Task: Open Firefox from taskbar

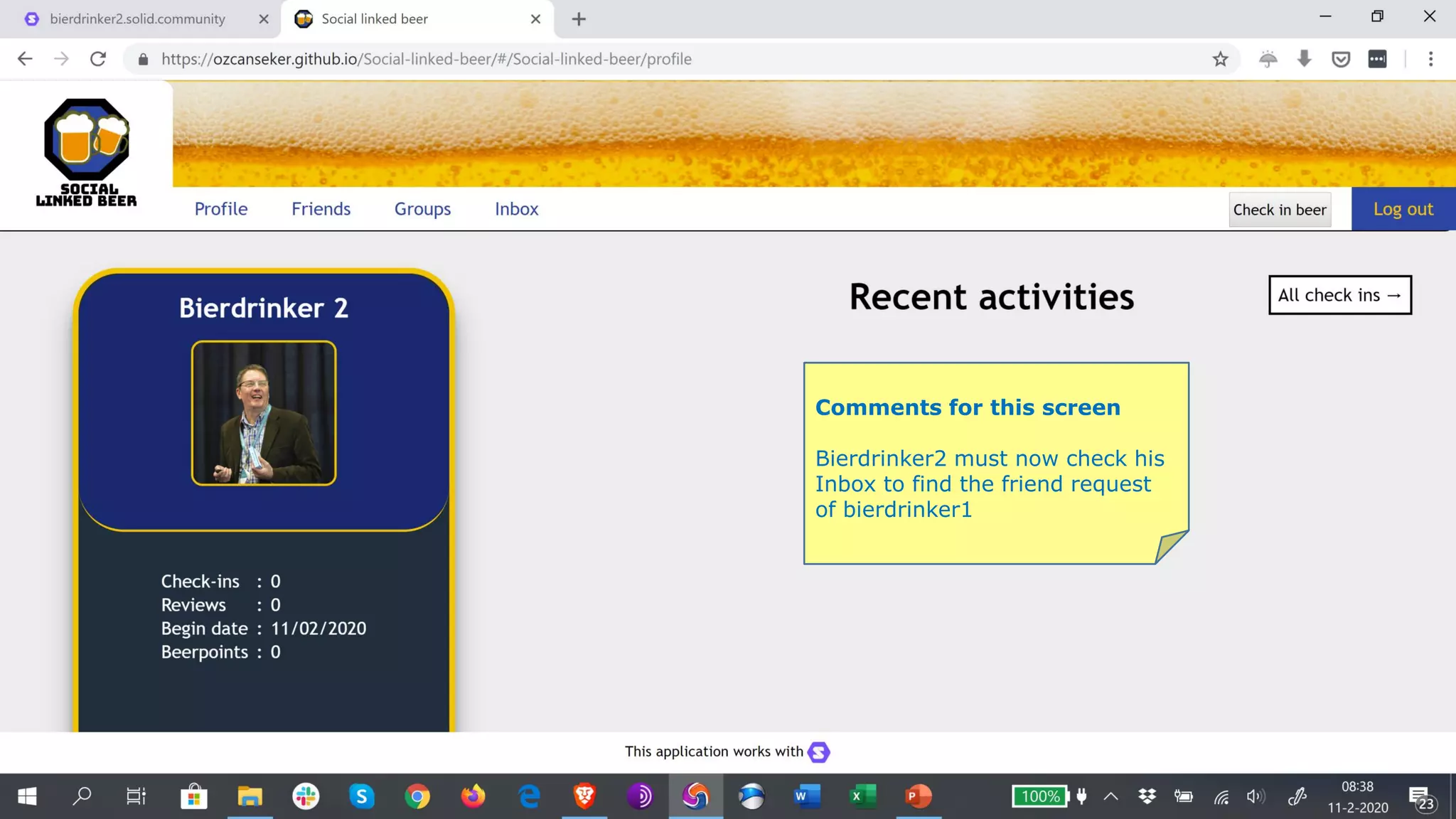Action: [473, 796]
